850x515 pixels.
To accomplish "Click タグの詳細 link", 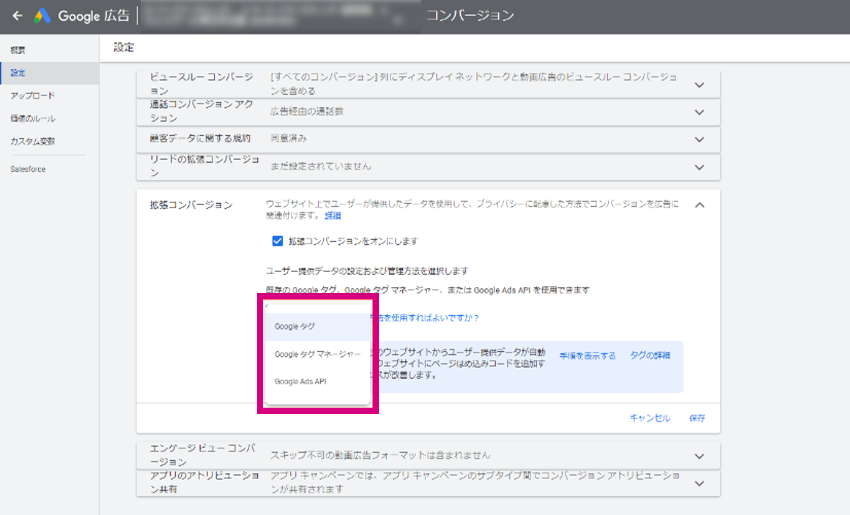I will 650,356.
